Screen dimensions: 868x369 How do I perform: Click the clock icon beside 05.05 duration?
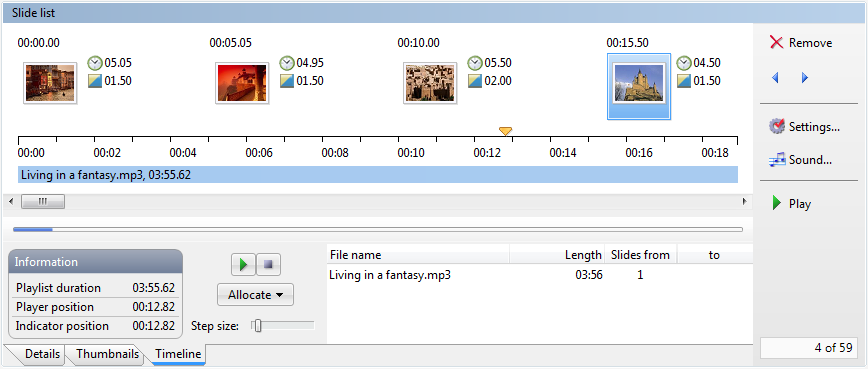tap(95, 63)
